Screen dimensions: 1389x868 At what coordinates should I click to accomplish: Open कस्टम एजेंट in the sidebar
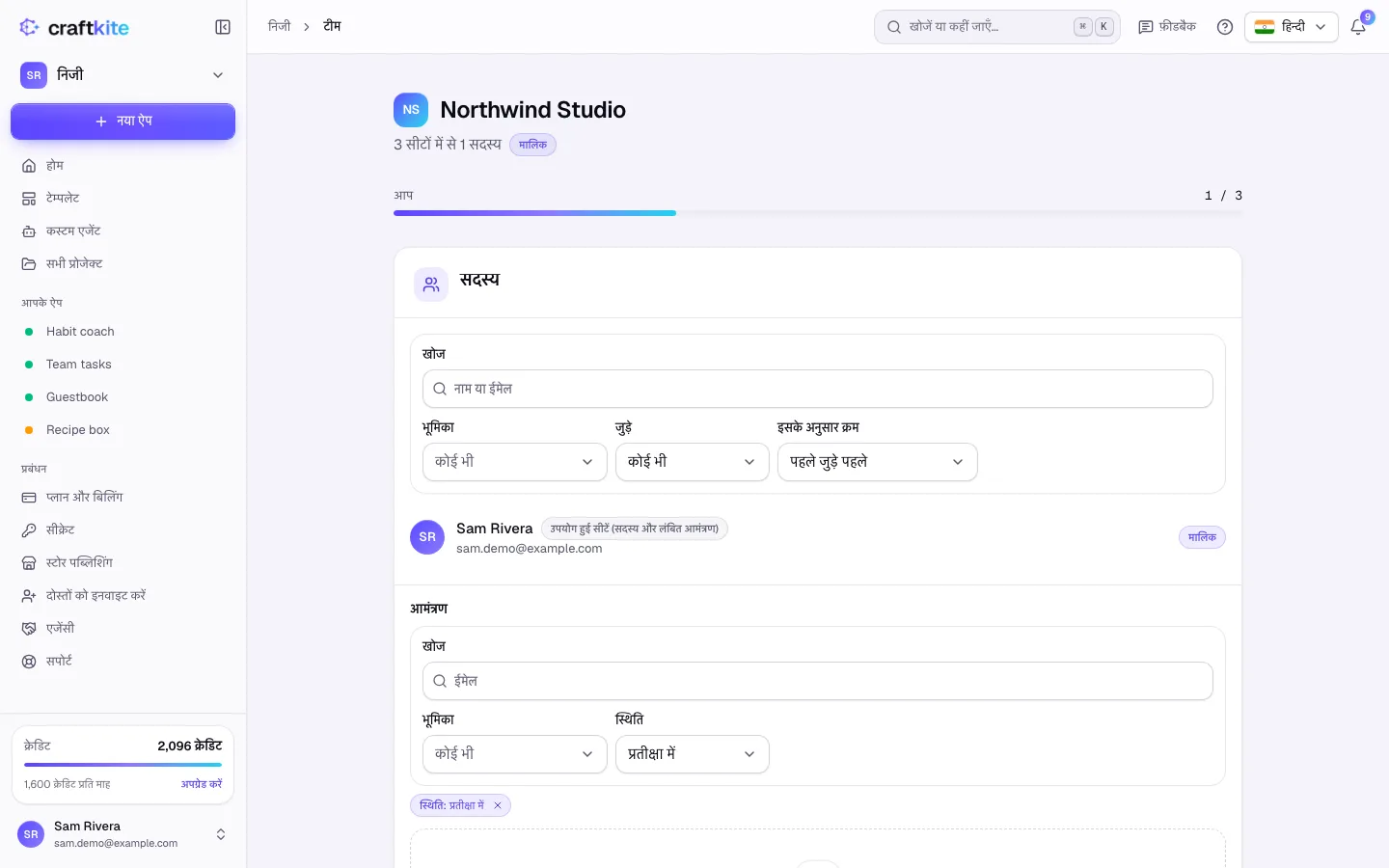tap(123, 231)
